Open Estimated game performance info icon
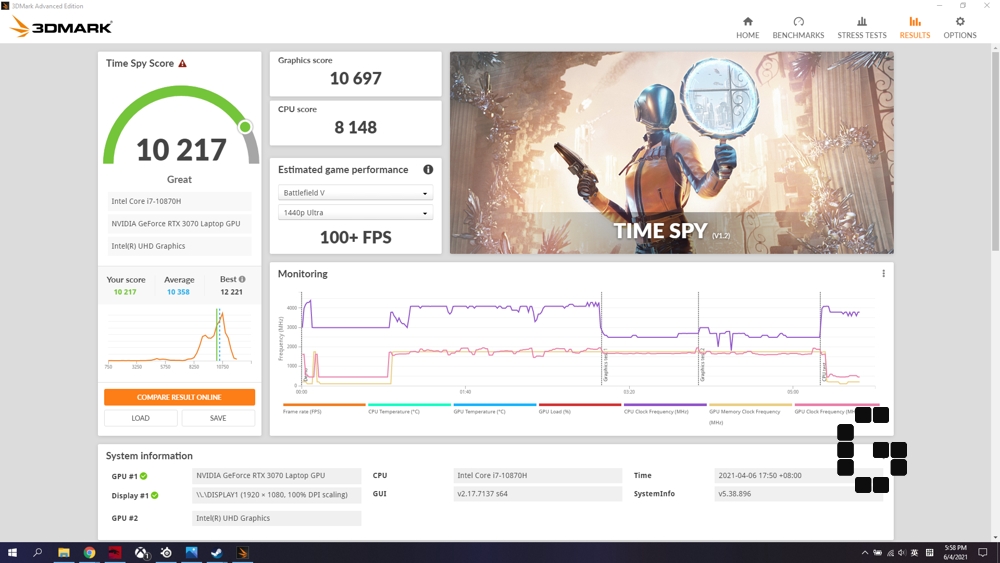This screenshot has width=1000, height=563. (428, 170)
